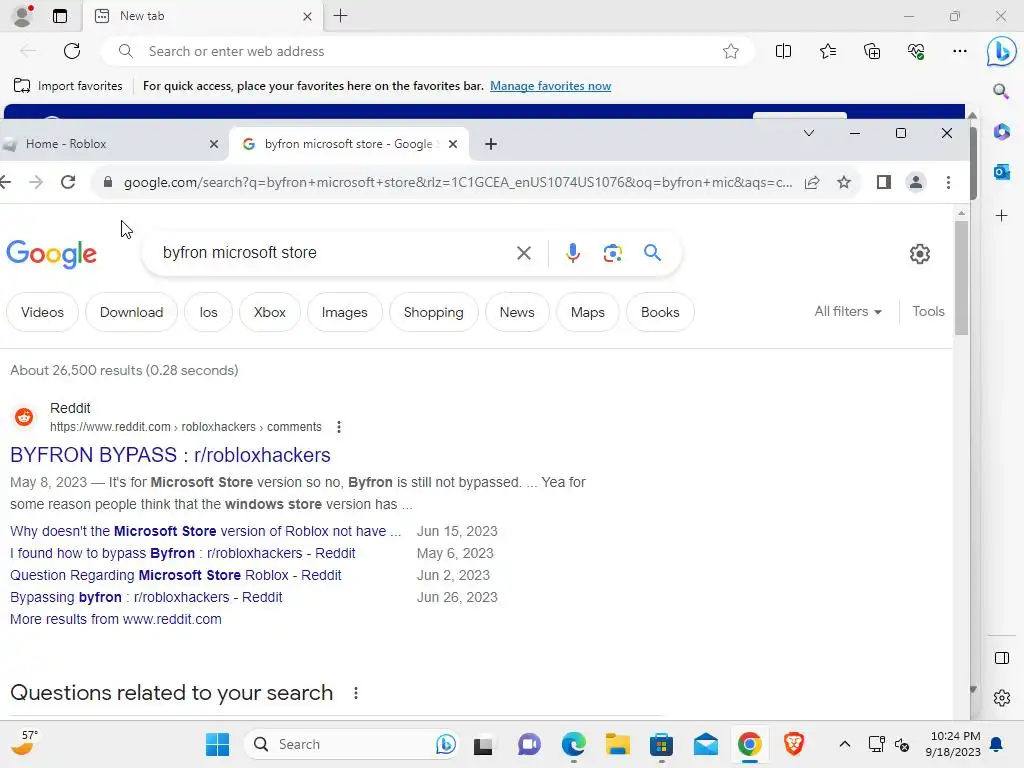Screen dimensions: 1024x768
Task: Expand All filters dropdown
Action: click(848, 312)
